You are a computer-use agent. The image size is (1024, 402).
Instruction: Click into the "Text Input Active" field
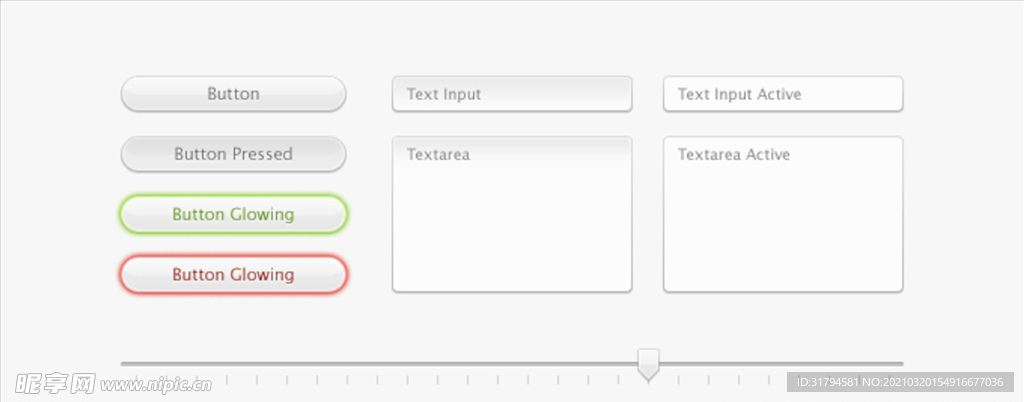pyautogui.click(x=783, y=94)
